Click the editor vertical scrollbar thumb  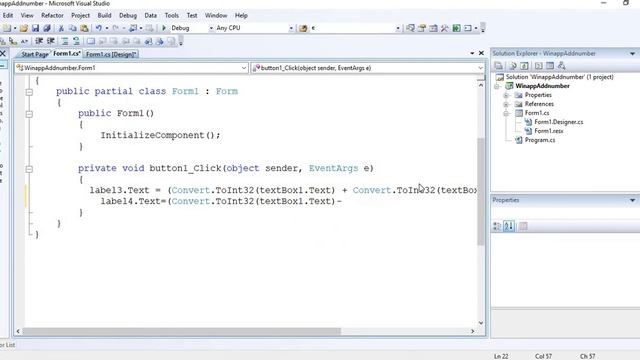pos(480,192)
